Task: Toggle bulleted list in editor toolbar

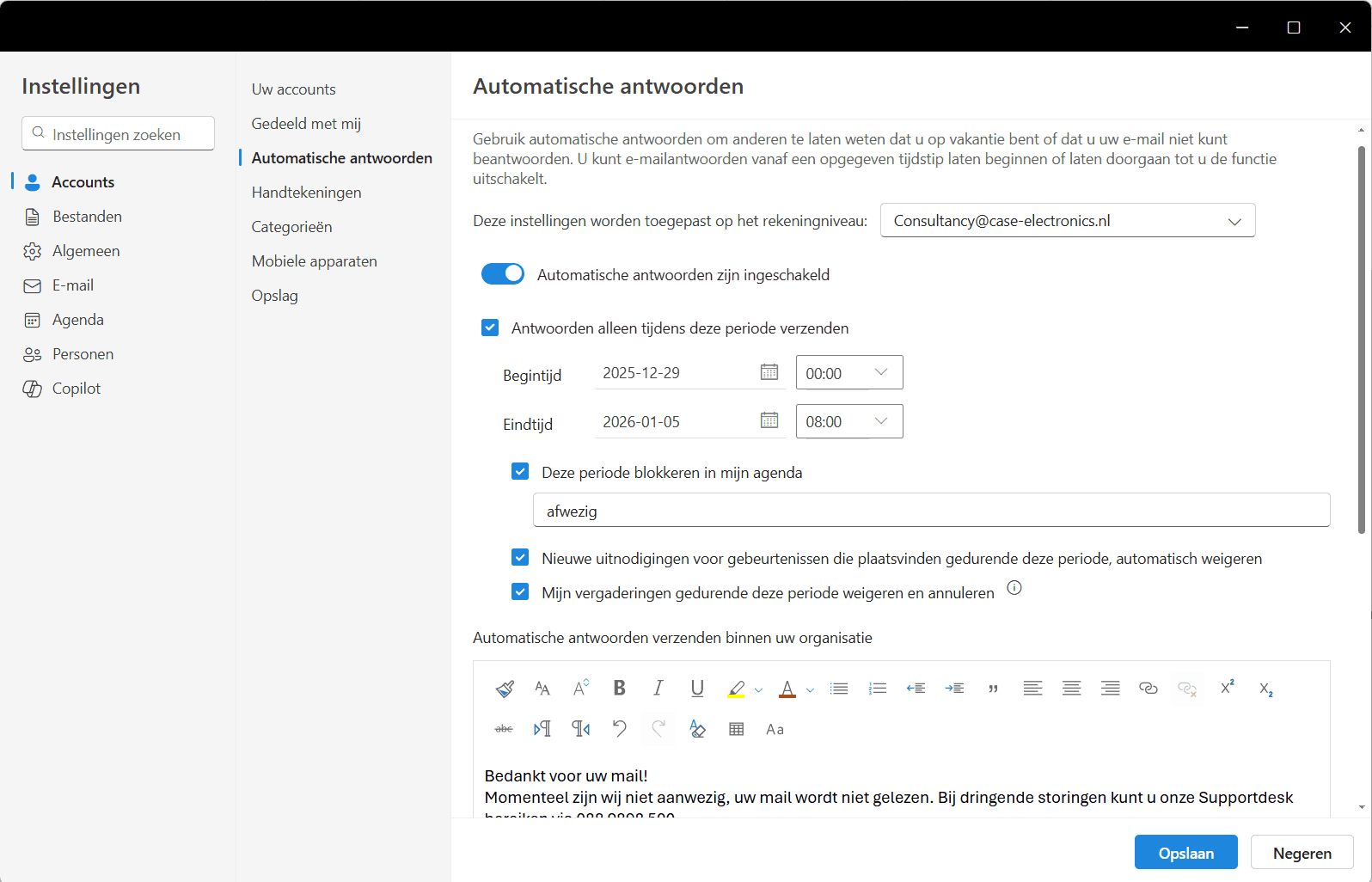Action: click(839, 688)
